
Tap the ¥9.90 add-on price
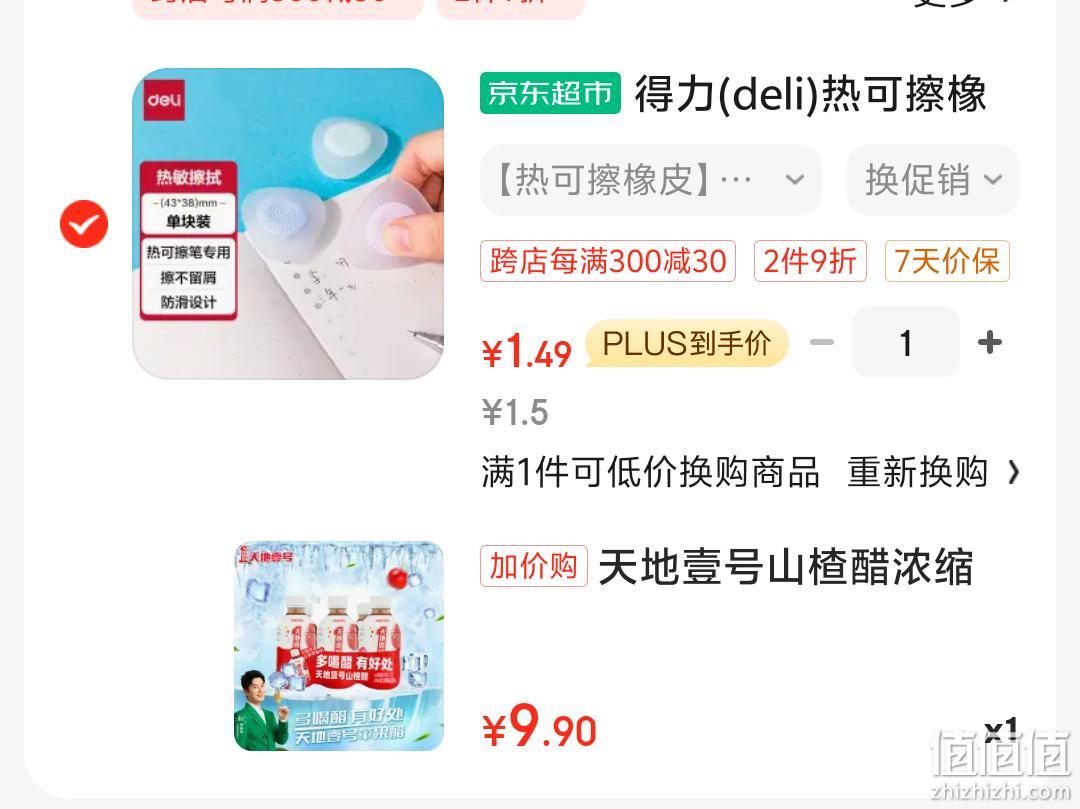[539, 726]
